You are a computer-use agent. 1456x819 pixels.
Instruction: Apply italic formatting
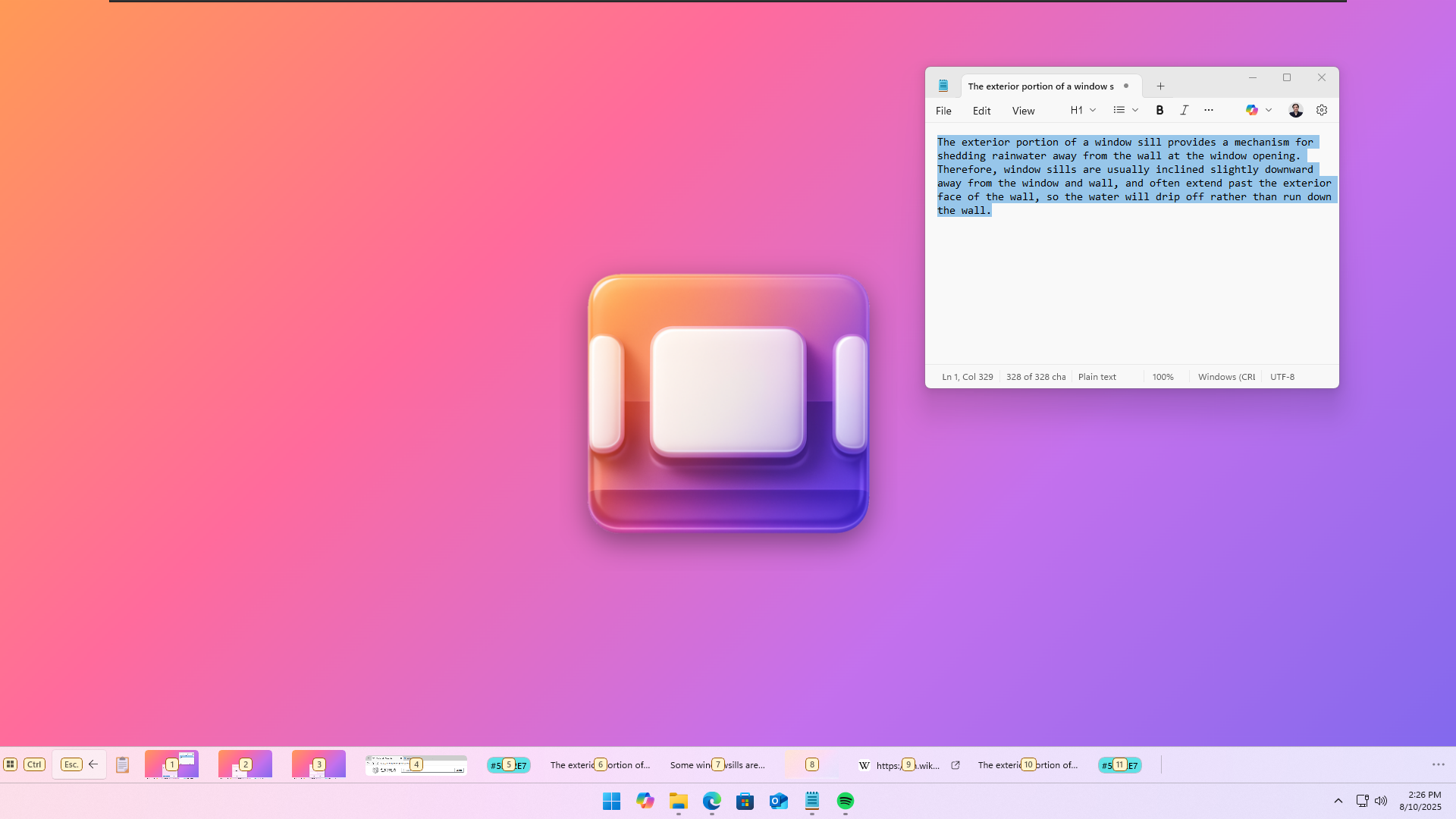1184,110
